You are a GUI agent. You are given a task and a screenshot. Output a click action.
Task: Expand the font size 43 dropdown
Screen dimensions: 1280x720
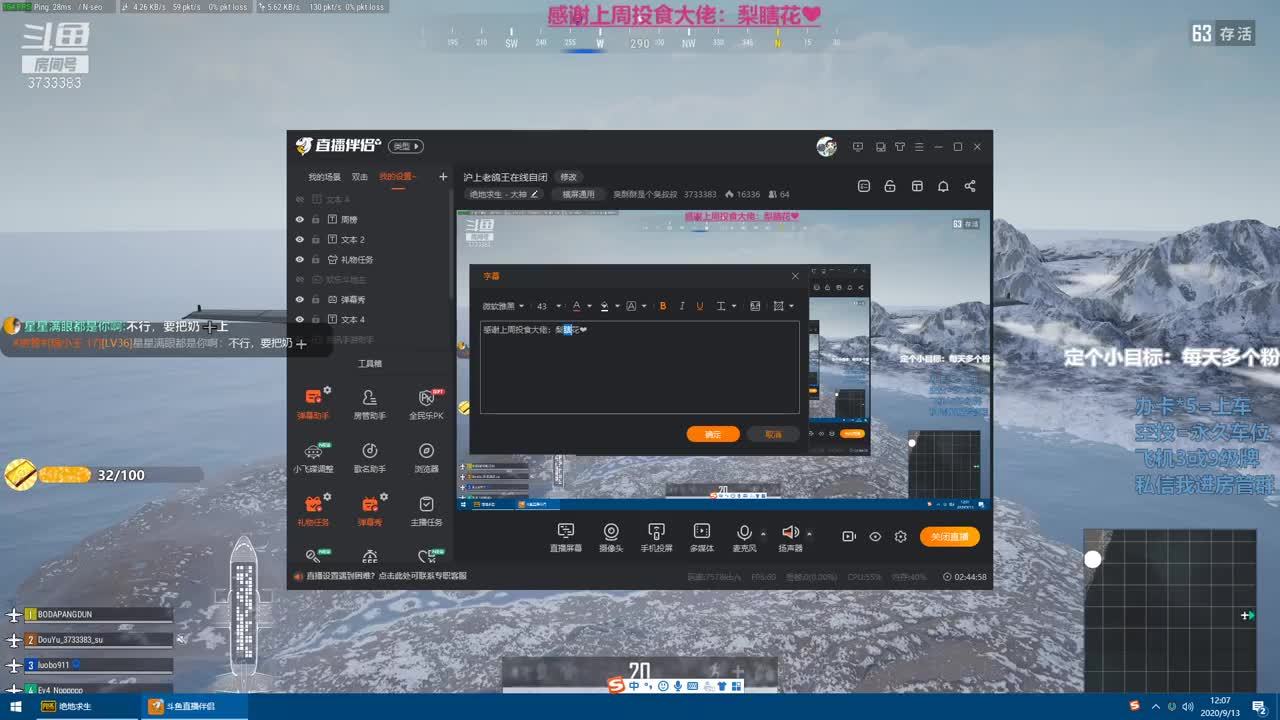tap(548, 306)
